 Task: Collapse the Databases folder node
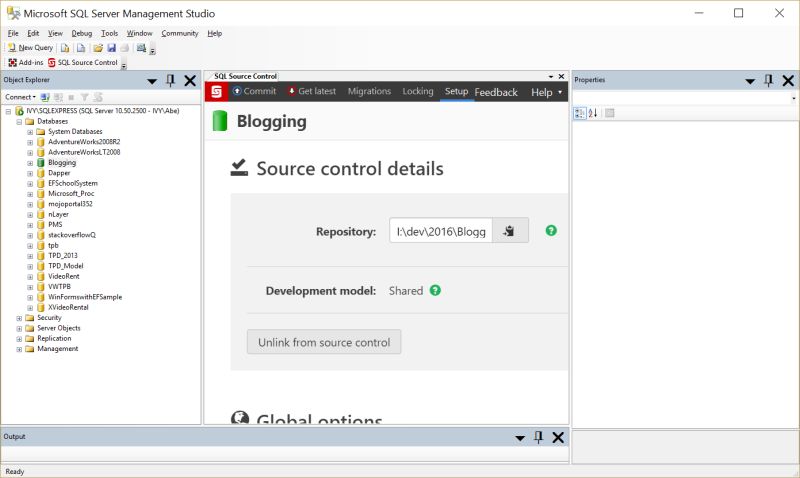click(x=19, y=121)
